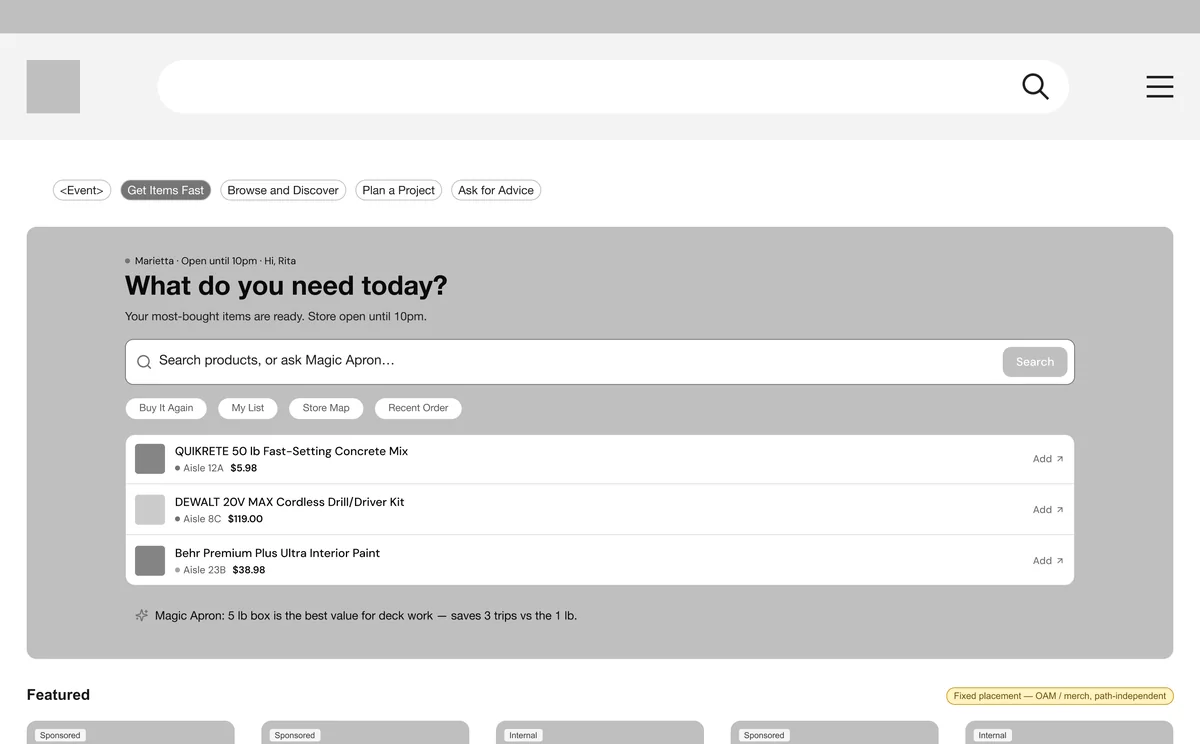Open the Buy It Again chip
This screenshot has height=744, width=1200.
click(x=166, y=408)
